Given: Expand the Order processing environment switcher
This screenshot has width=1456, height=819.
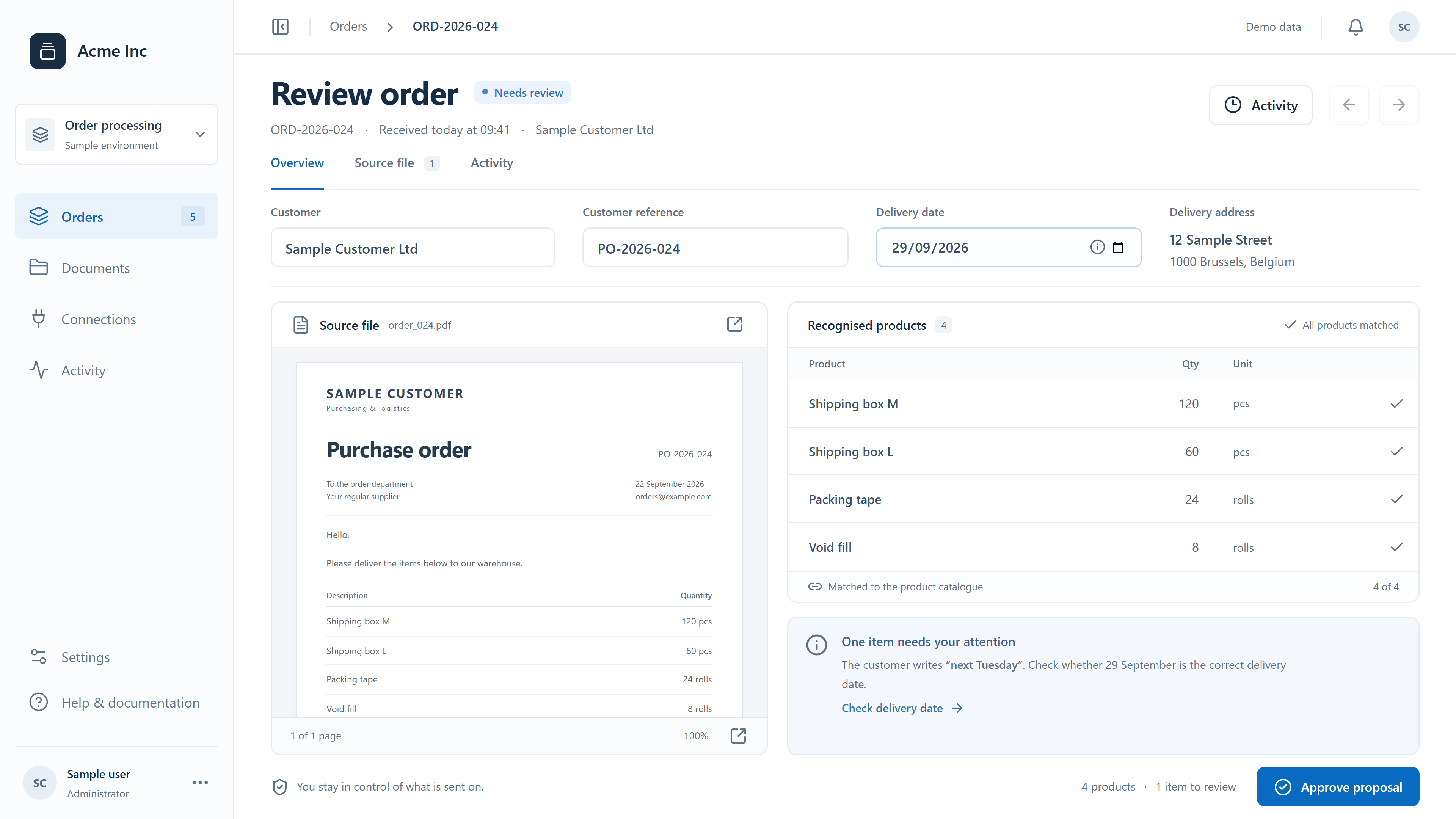Looking at the screenshot, I should pos(116,135).
